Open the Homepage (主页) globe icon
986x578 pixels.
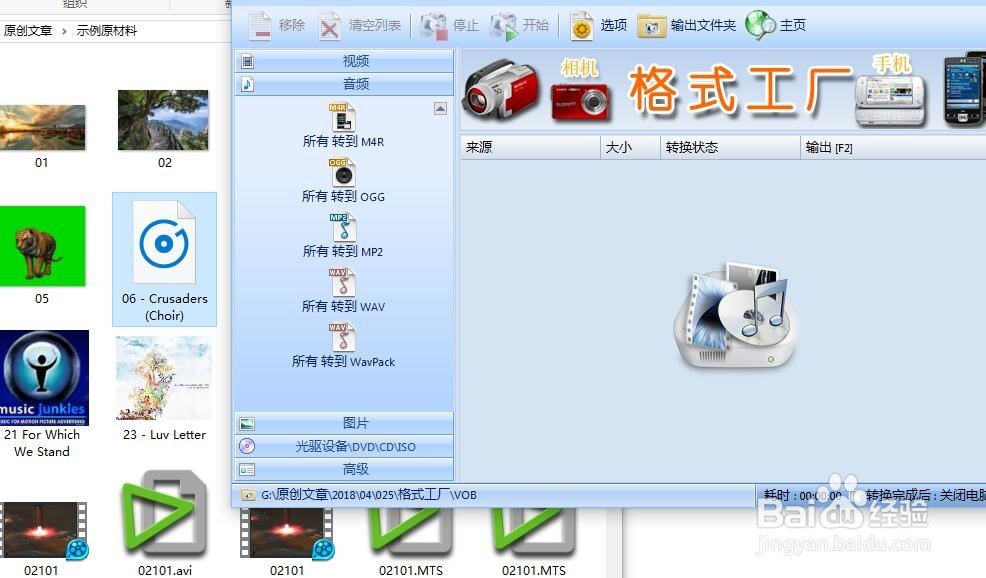point(760,25)
